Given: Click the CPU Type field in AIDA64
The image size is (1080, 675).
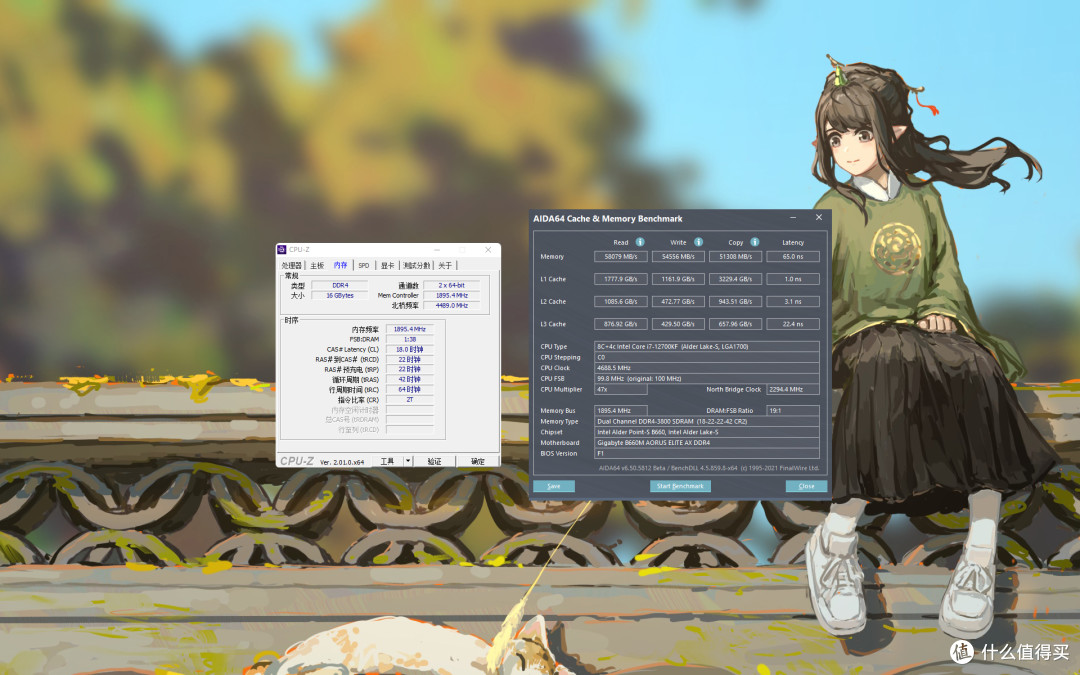Looking at the screenshot, I should [x=707, y=346].
